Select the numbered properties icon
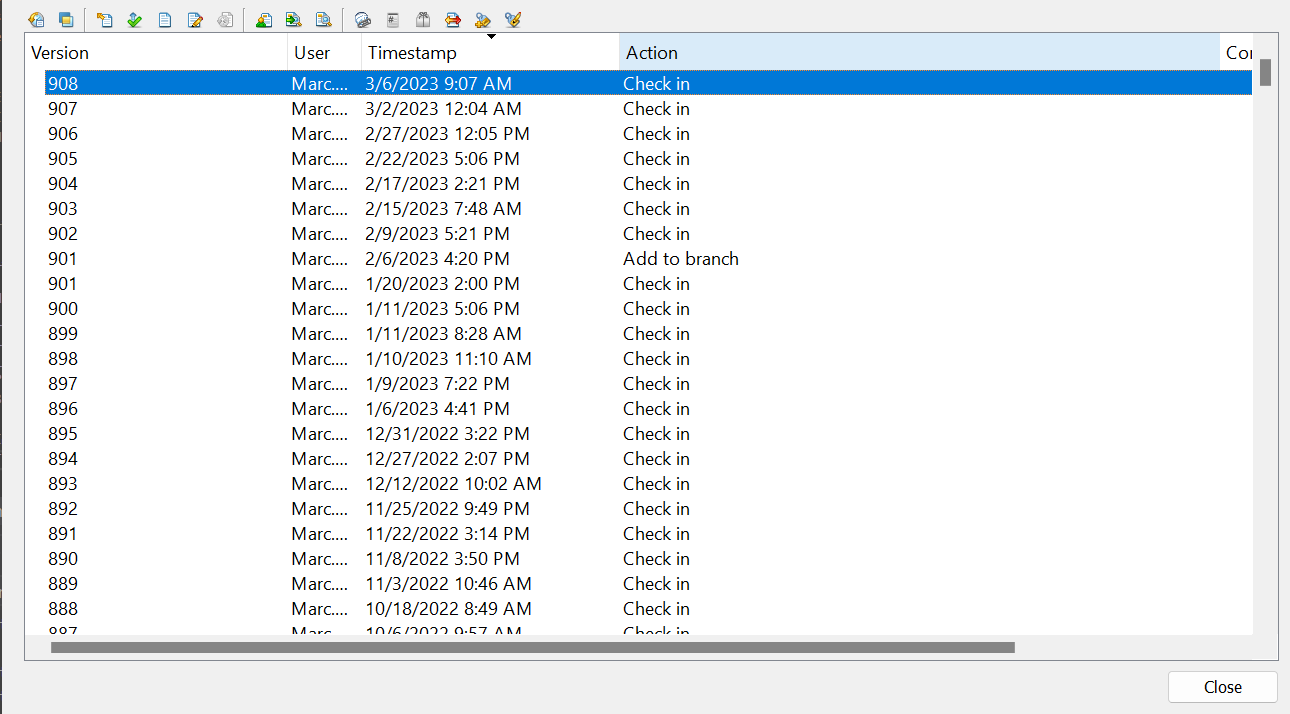1290x714 pixels. click(392, 19)
